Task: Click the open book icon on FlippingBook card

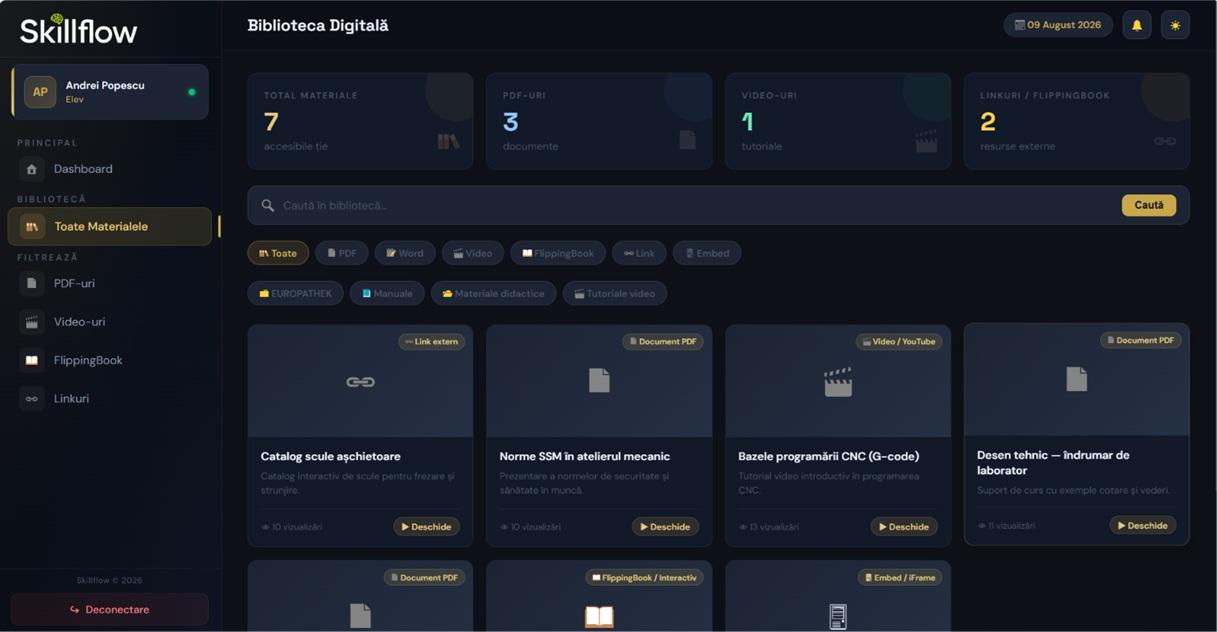Action: 599,616
